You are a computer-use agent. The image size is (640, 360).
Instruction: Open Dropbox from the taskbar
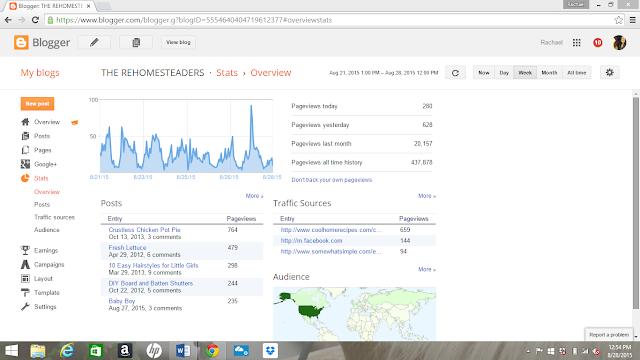coord(270,351)
